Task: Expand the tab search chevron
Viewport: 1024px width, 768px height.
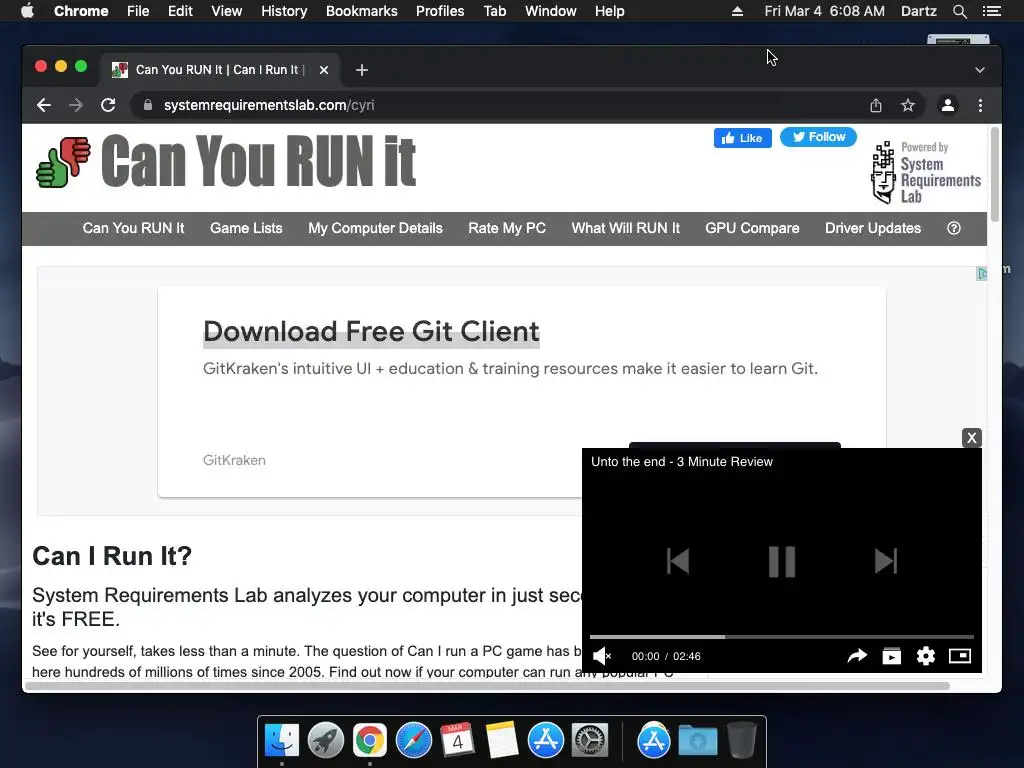Action: tap(980, 70)
